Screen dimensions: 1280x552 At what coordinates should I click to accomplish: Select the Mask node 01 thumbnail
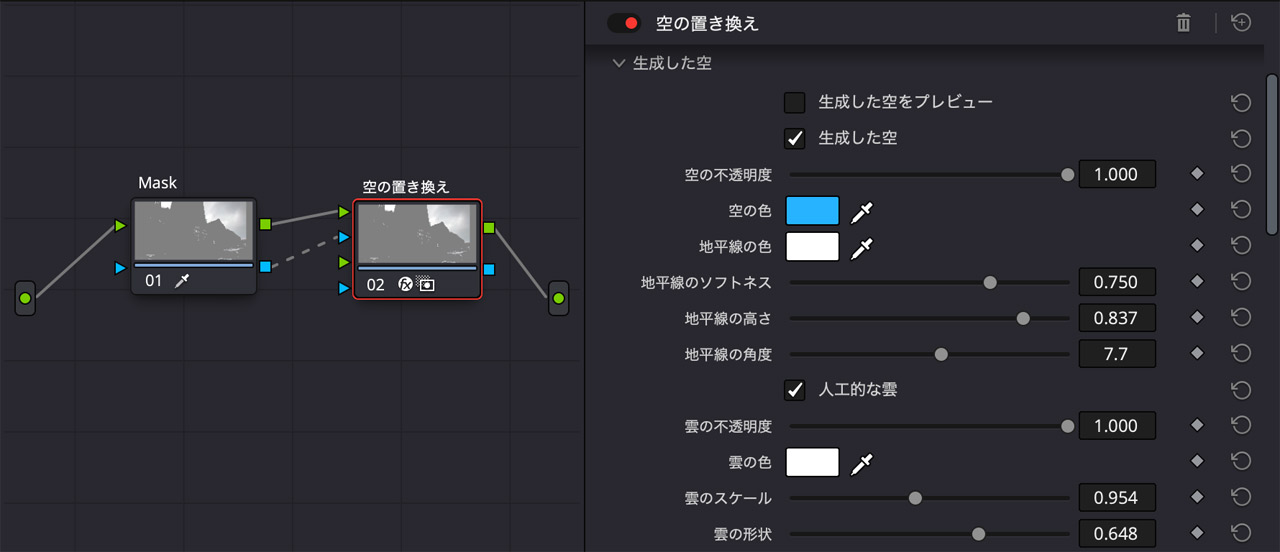(194, 232)
